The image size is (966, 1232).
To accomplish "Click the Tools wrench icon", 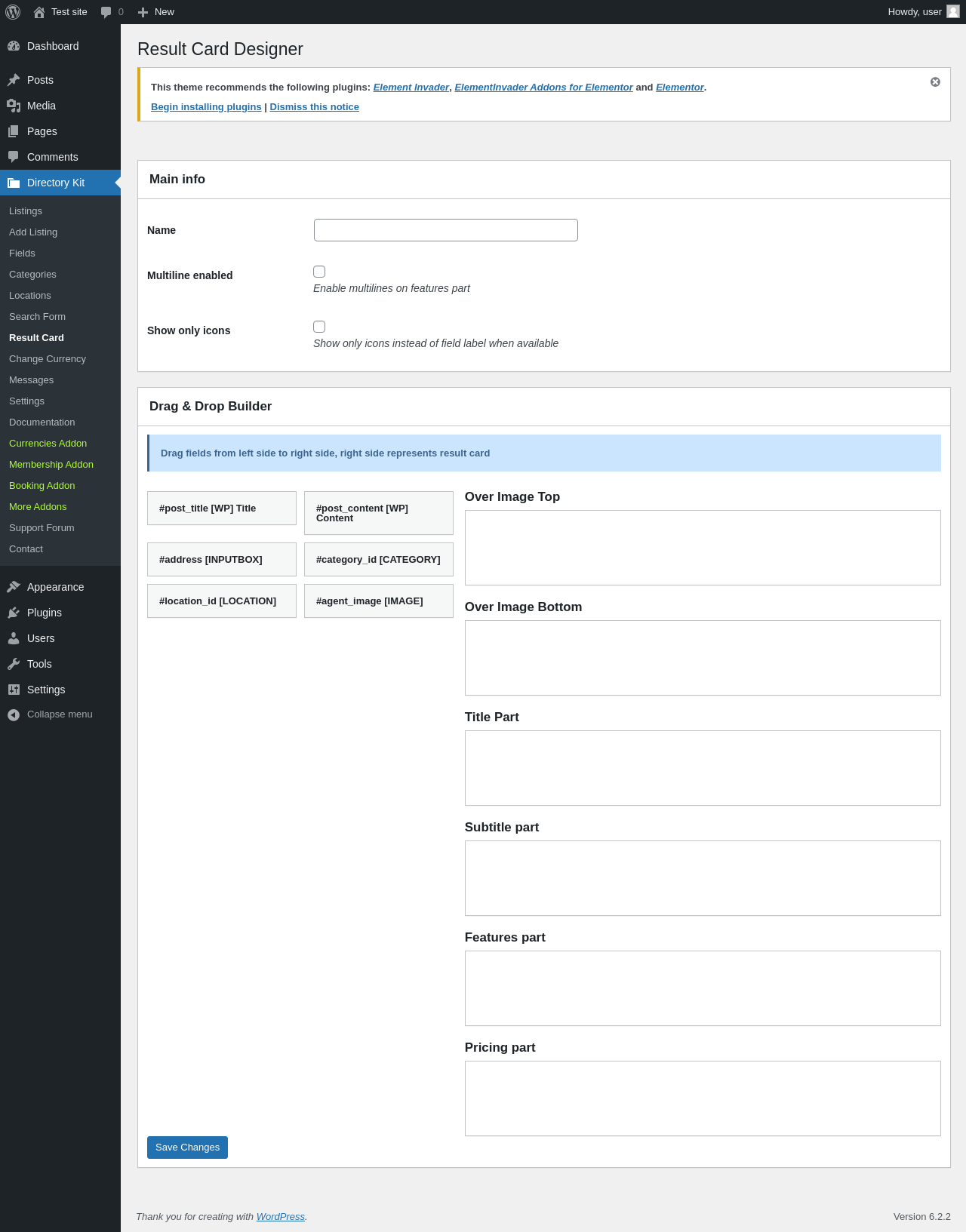I will coord(14,664).
